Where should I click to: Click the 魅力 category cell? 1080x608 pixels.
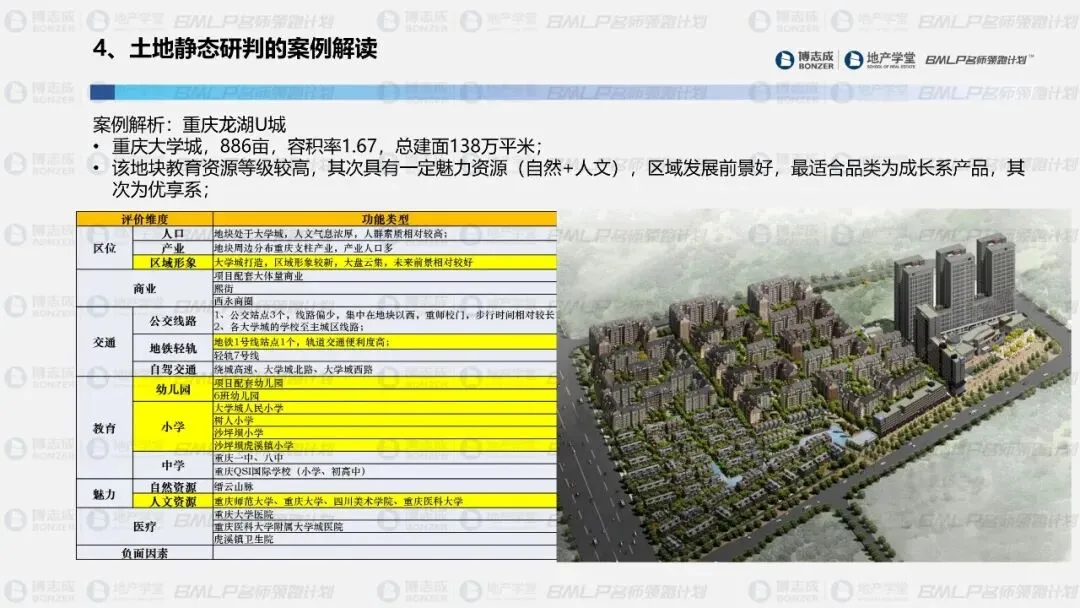pos(104,494)
